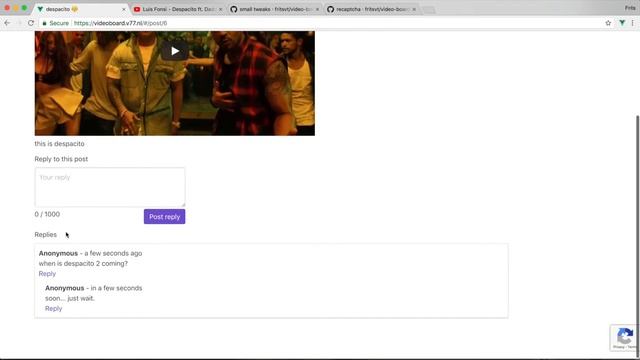Play the Despacito video
Image resolution: width=640 pixels, height=360 pixels.
pos(175,51)
